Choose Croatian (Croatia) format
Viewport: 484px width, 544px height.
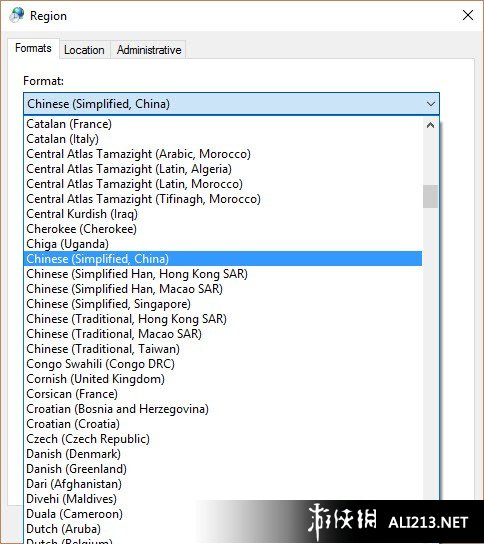[x=224, y=424]
